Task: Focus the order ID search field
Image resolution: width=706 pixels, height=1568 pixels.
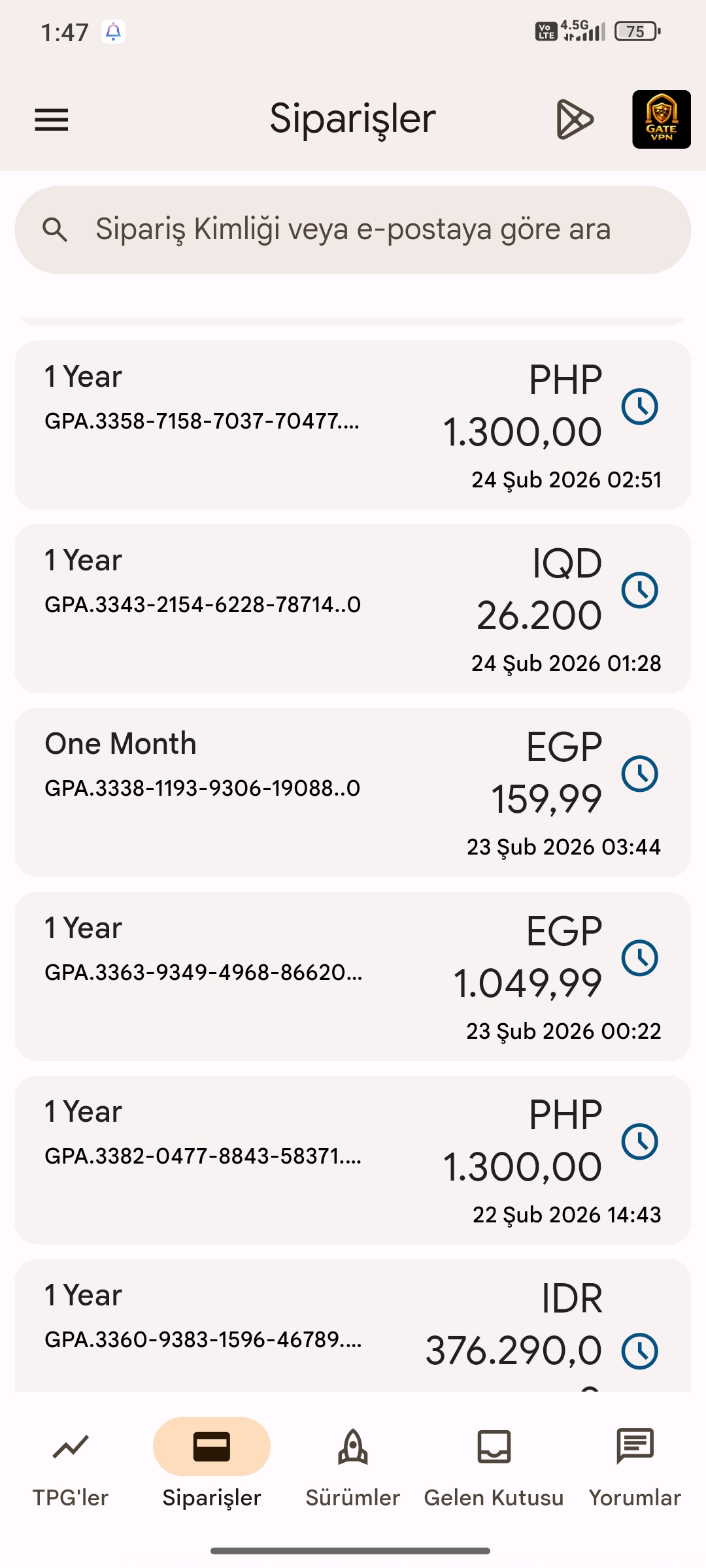Action: (x=353, y=230)
